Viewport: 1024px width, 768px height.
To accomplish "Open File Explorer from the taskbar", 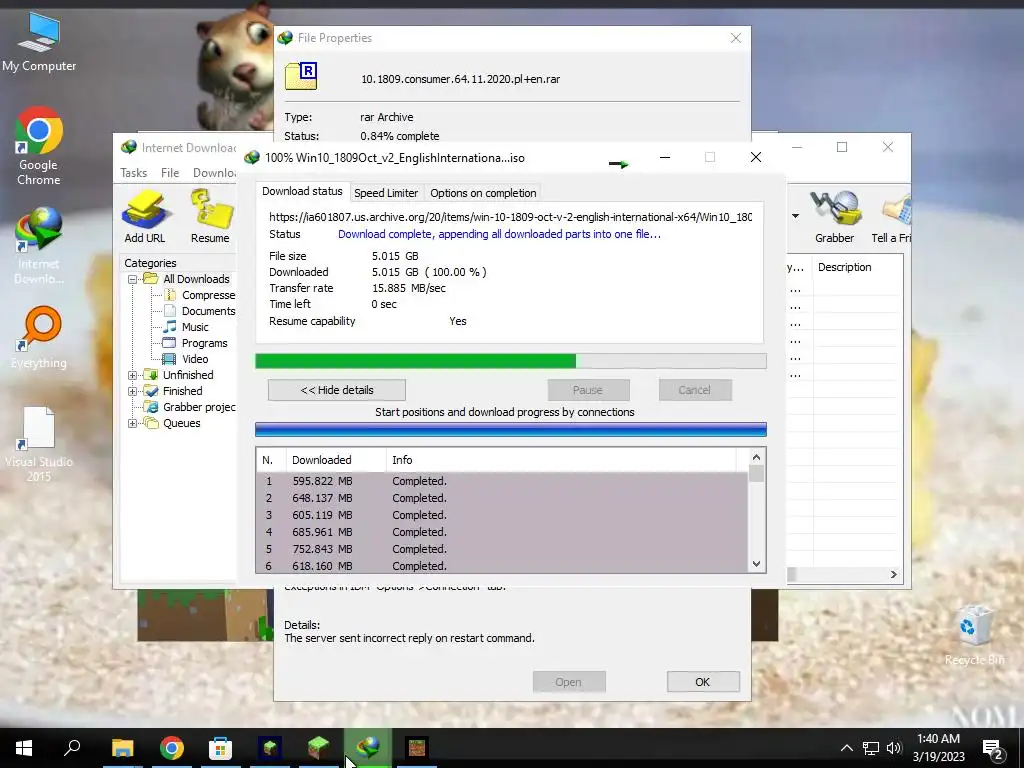I will [x=122, y=748].
